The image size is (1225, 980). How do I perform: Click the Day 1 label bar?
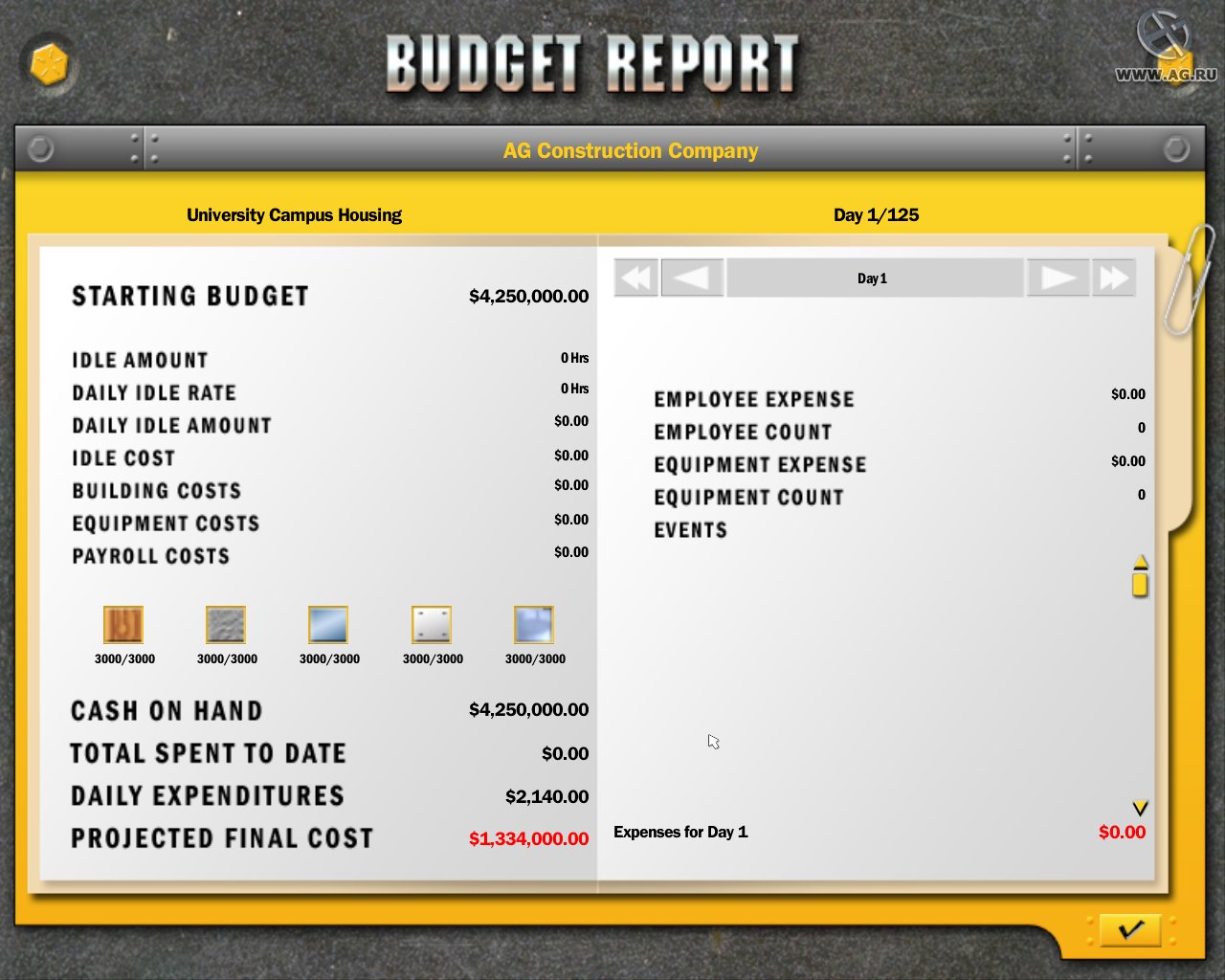click(875, 278)
